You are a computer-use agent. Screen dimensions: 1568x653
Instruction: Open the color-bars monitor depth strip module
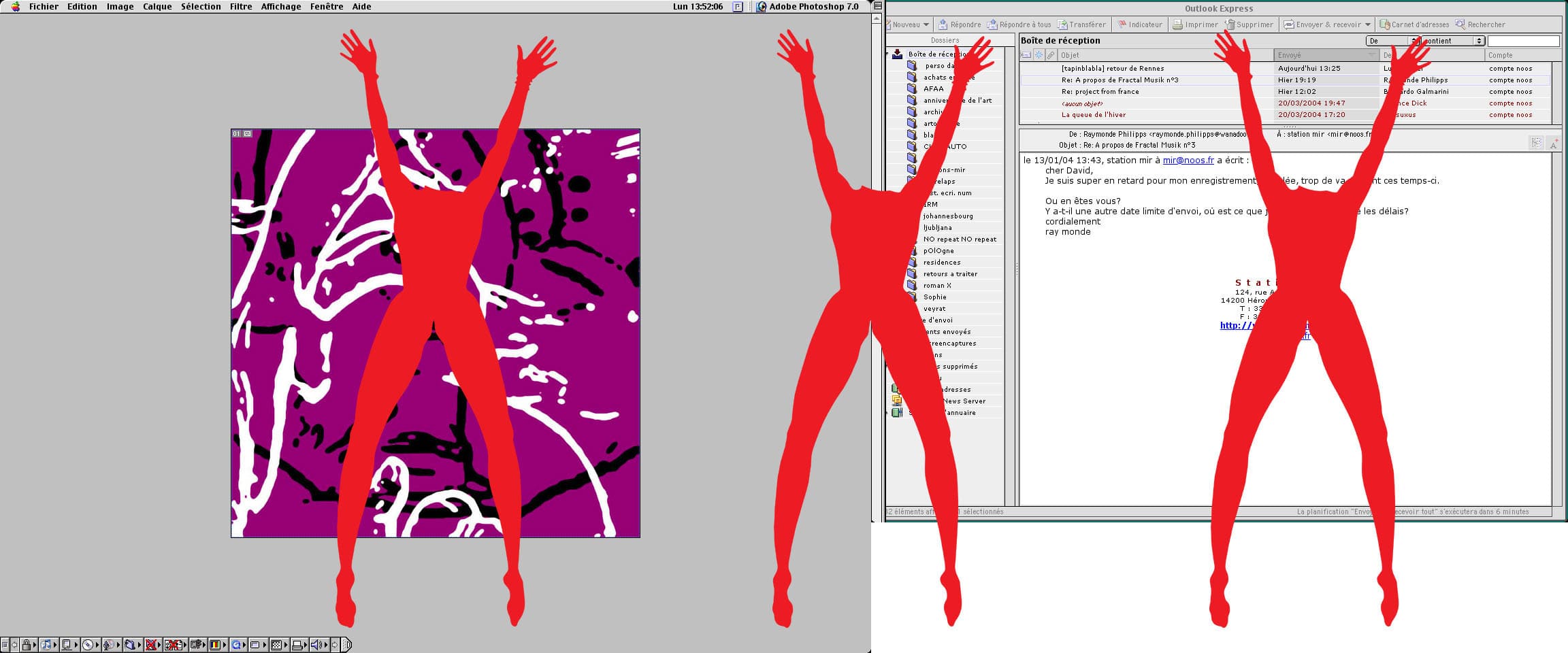click(x=218, y=645)
